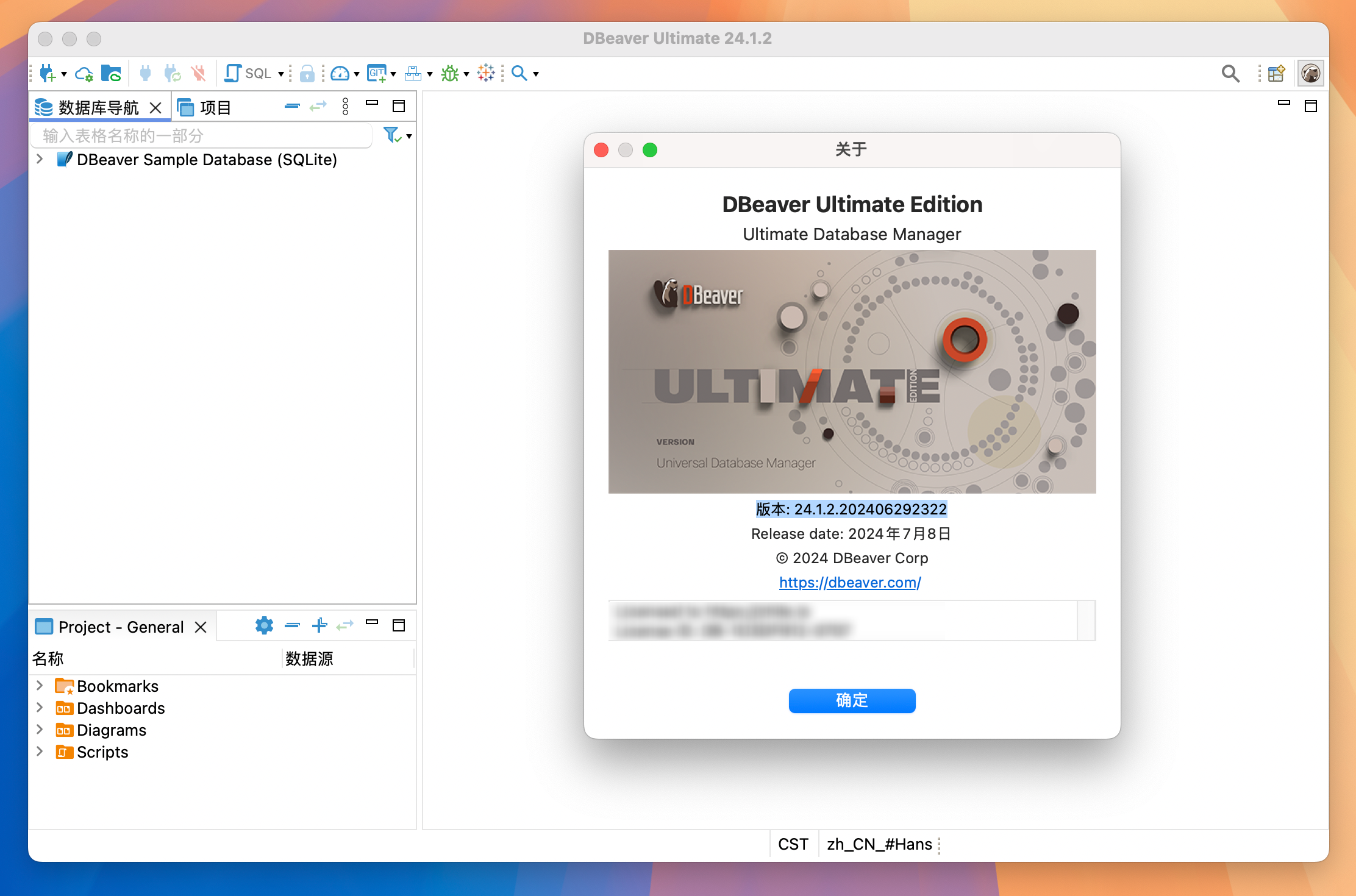The width and height of the screenshot is (1356, 896).
Task: Click the plus icon in project panel
Action: [319, 625]
